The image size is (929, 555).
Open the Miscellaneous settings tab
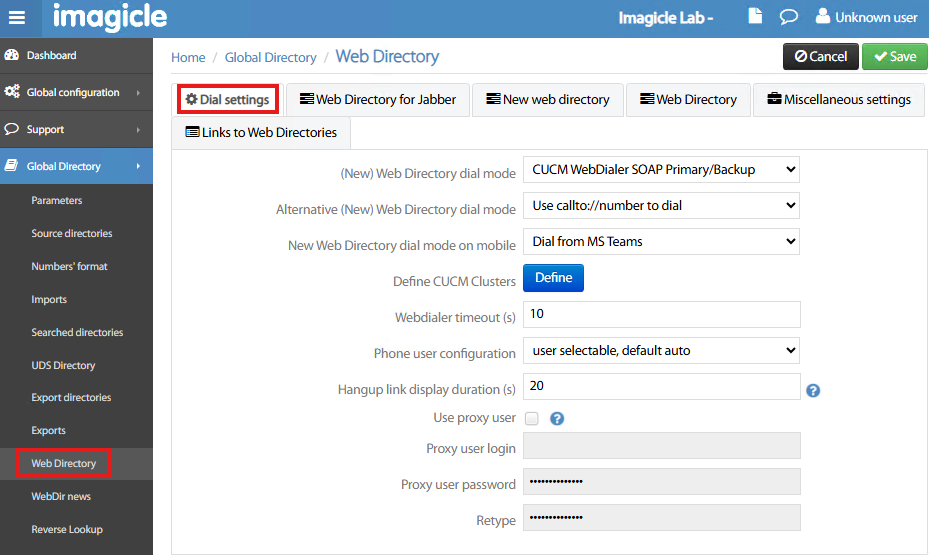[x=838, y=99]
